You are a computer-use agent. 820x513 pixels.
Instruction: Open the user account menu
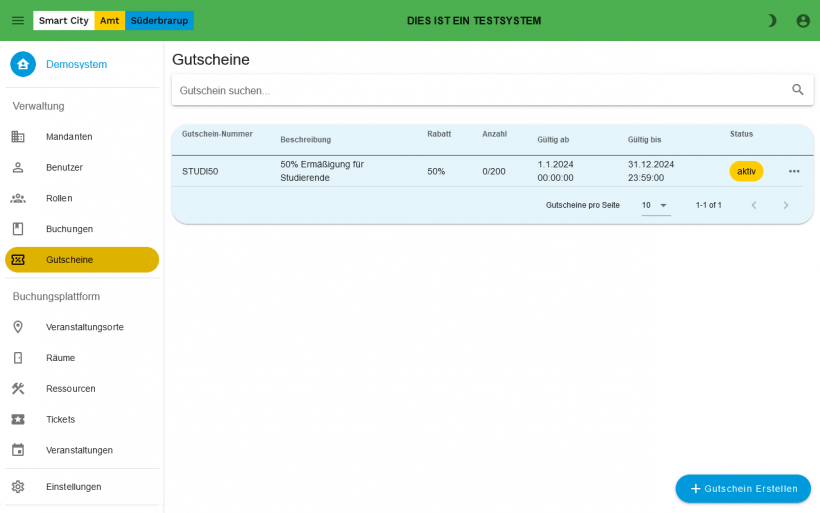803,20
